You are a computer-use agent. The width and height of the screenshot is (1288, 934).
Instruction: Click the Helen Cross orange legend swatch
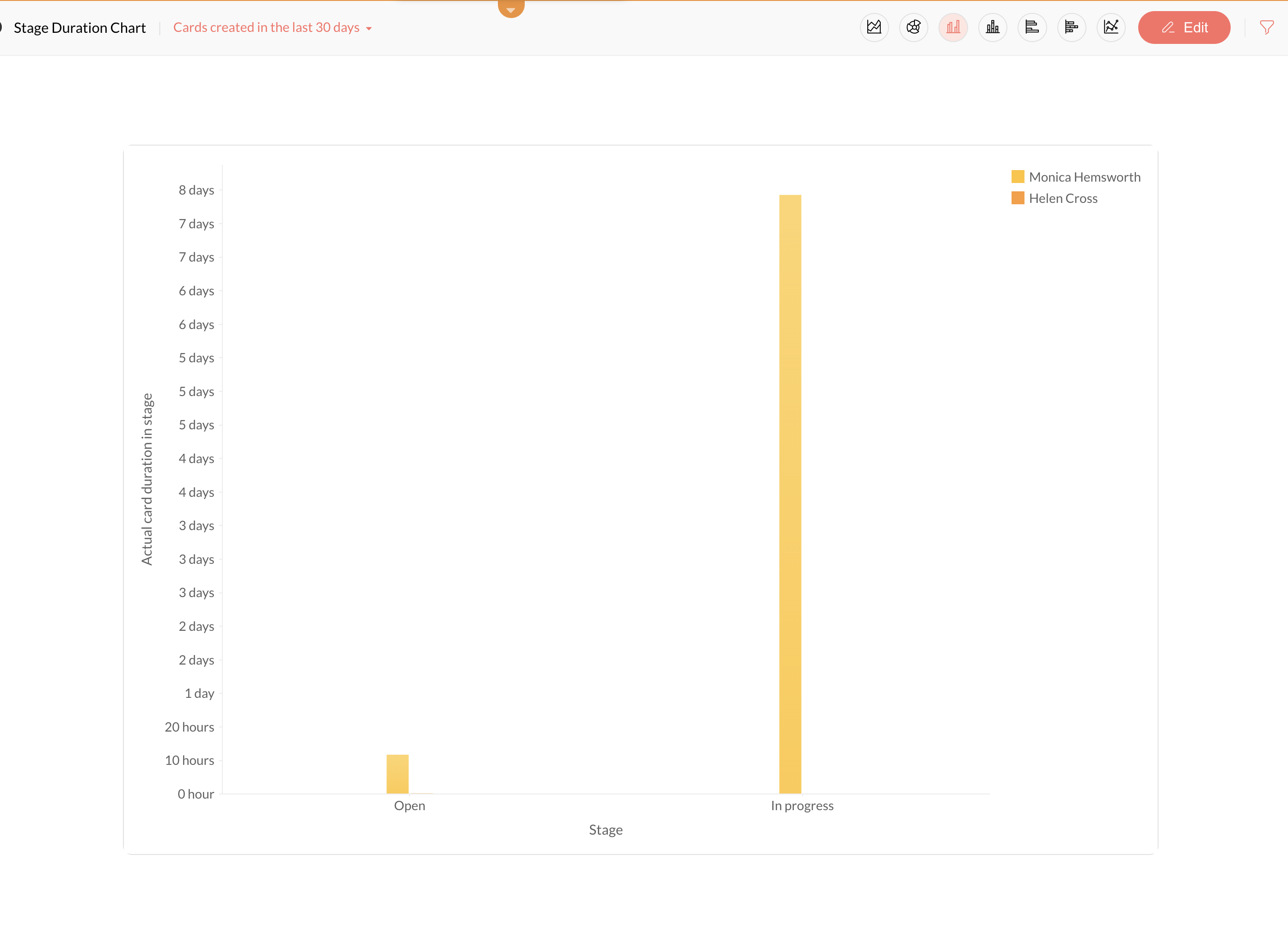[1018, 198]
